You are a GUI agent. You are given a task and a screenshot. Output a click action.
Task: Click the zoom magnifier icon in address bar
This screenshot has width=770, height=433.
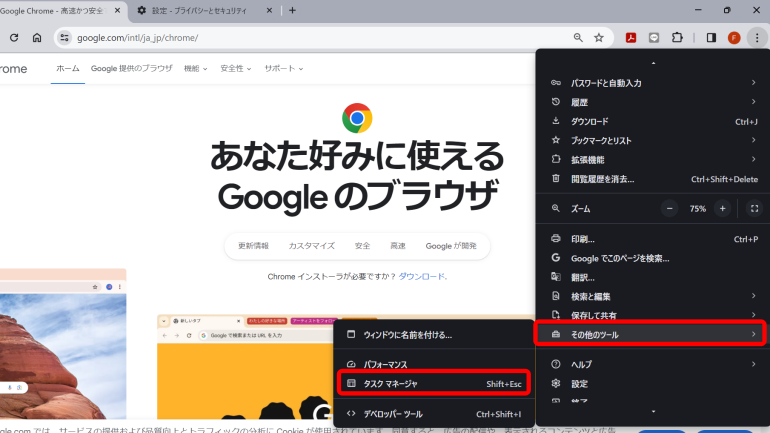click(x=578, y=38)
